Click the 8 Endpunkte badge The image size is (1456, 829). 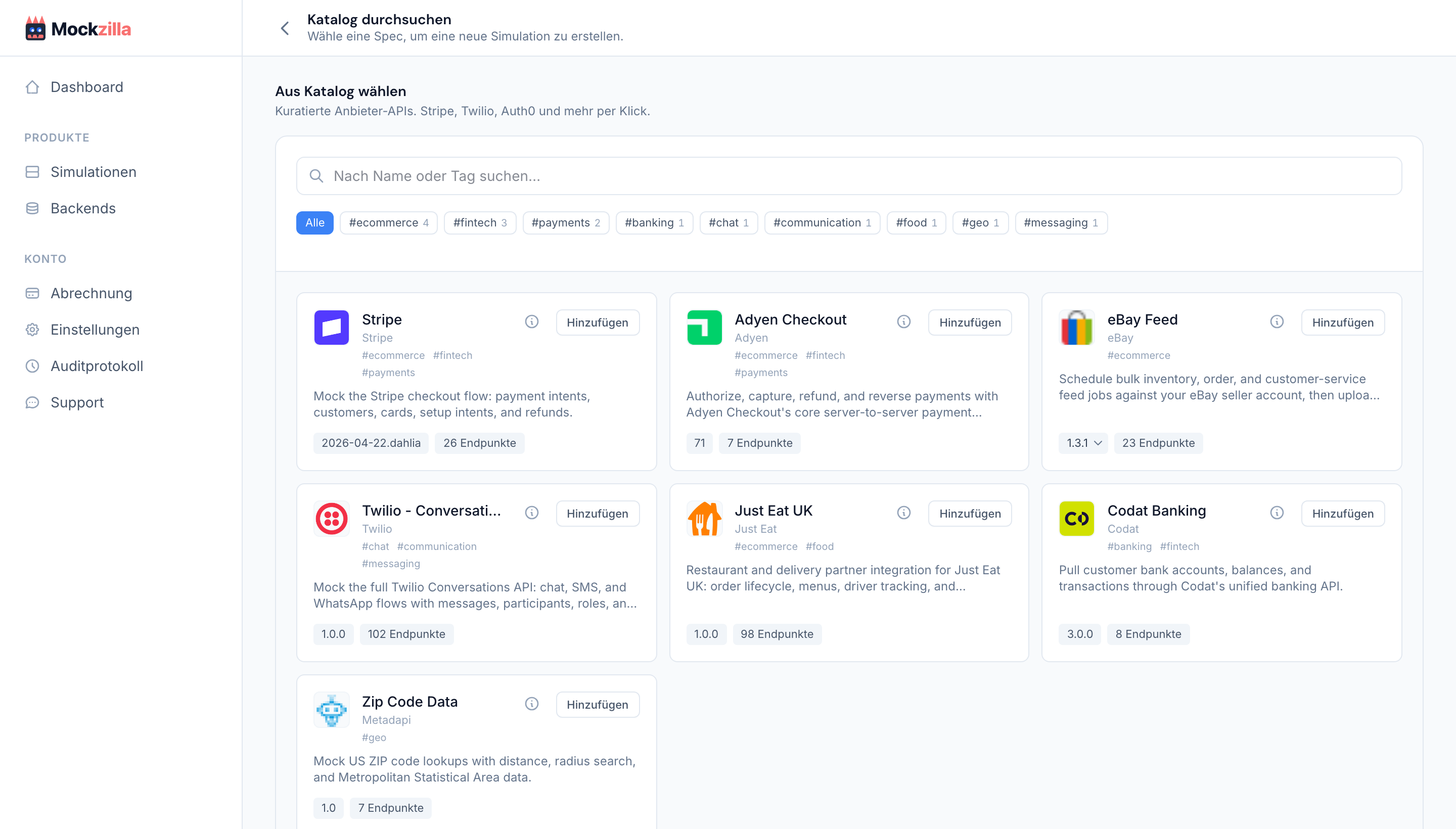1148,634
